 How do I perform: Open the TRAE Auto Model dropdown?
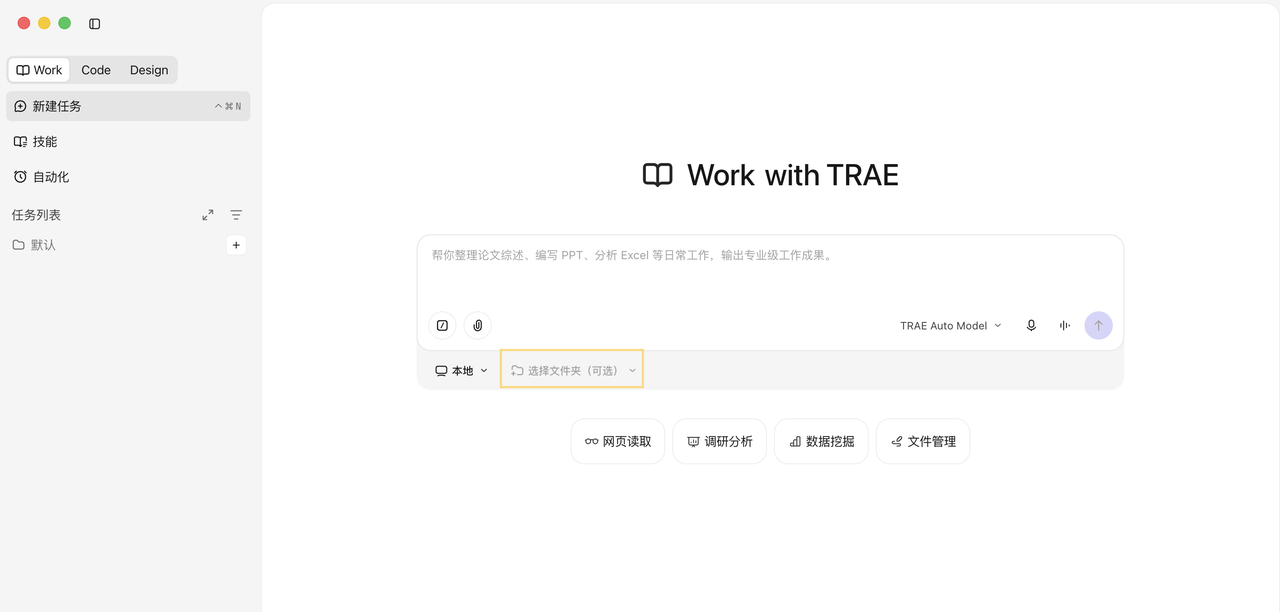[951, 325]
